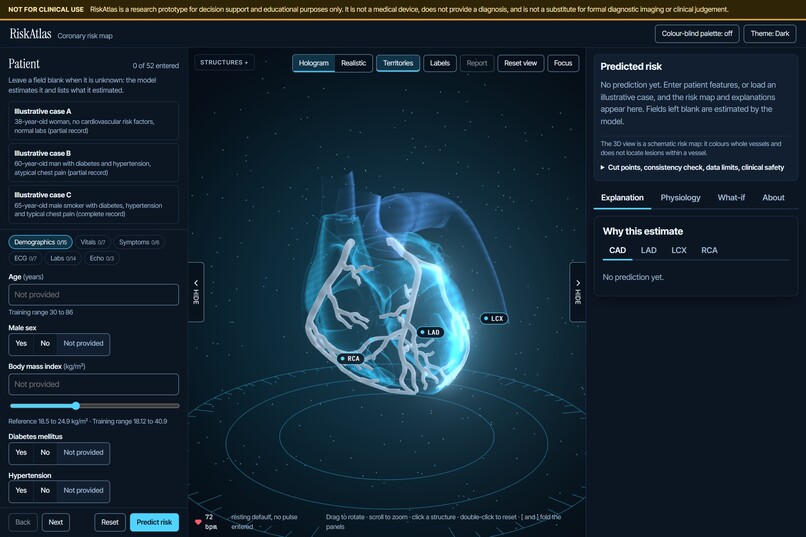806x537 pixels.
Task: Switch to the What-if tab
Action: (x=731, y=198)
